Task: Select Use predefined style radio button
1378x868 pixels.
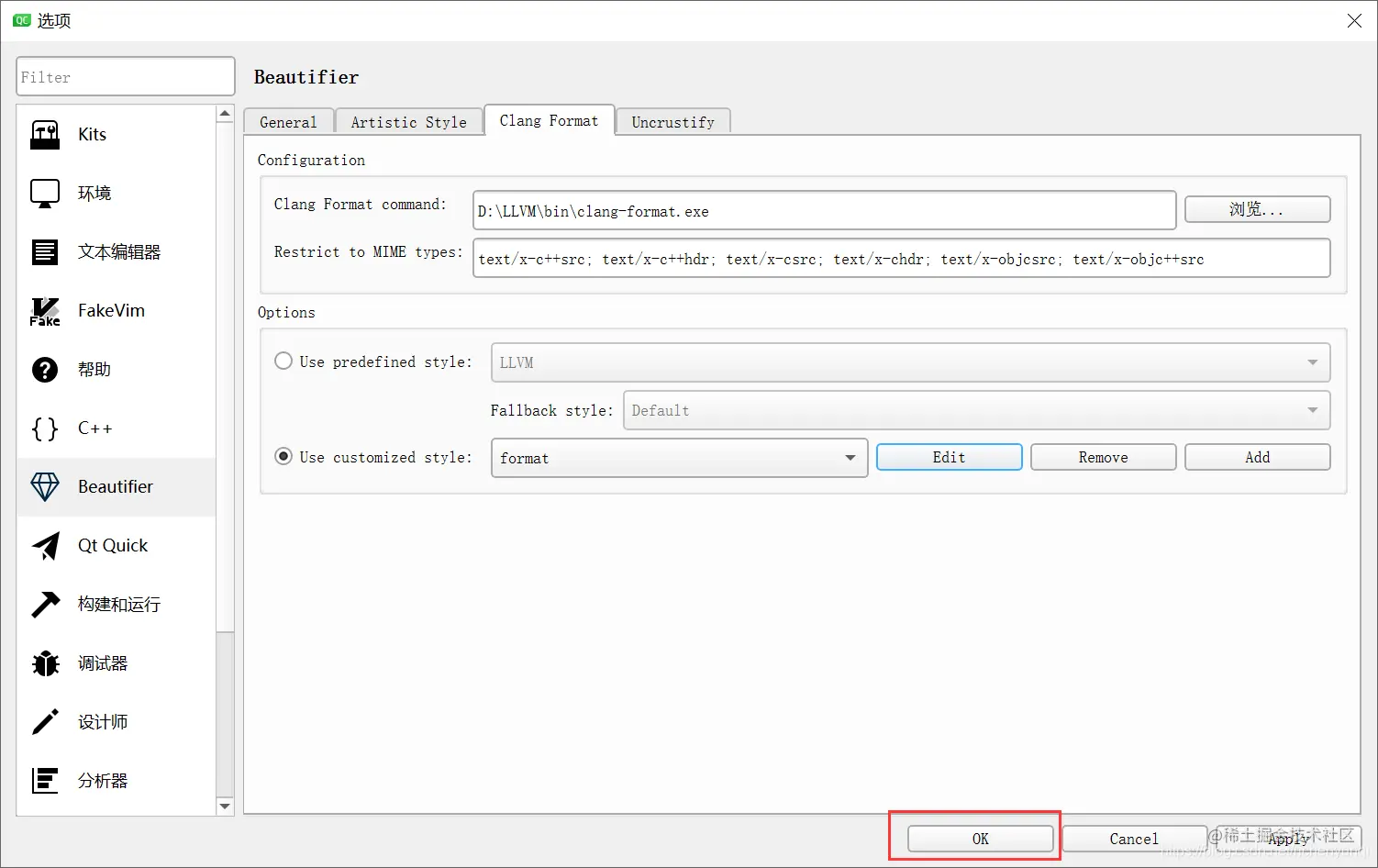Action: coord(283,362)
